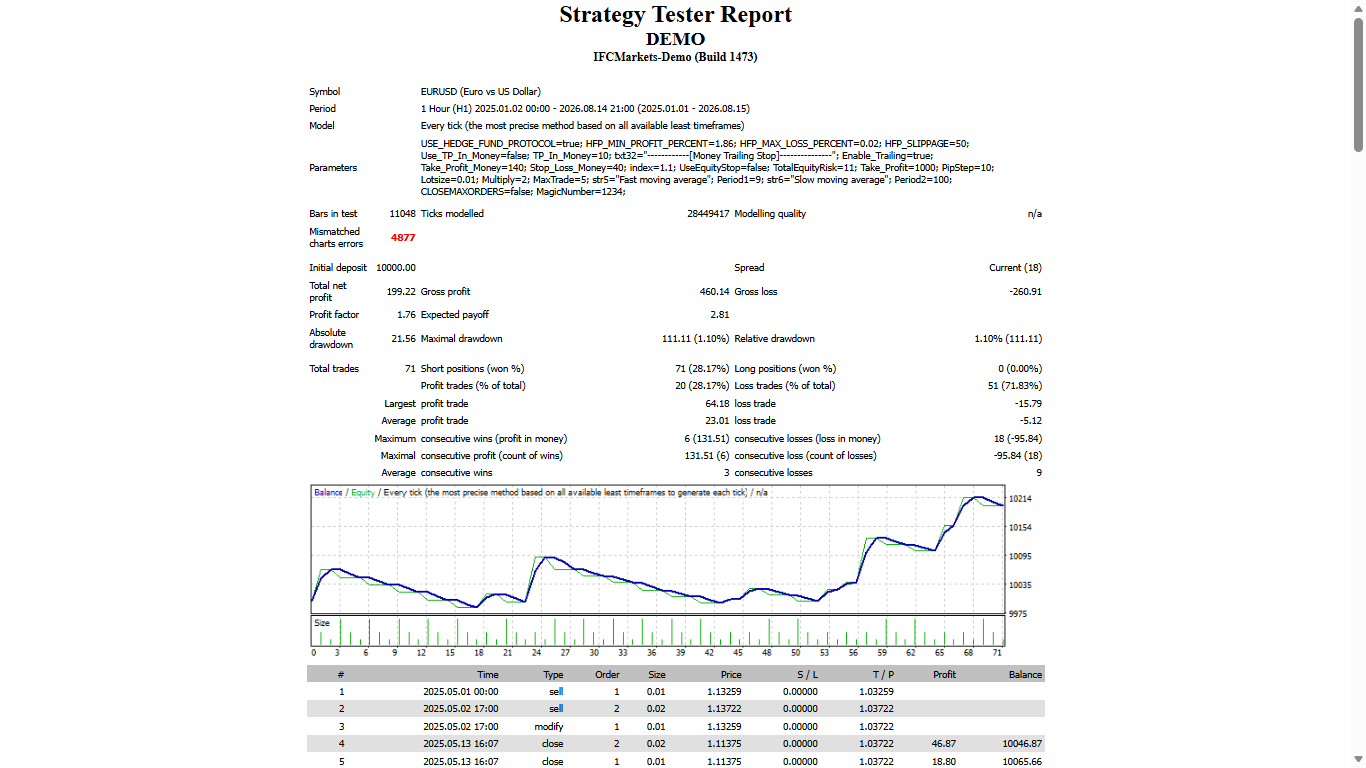Click the Time column header

[x=487, y=675]
